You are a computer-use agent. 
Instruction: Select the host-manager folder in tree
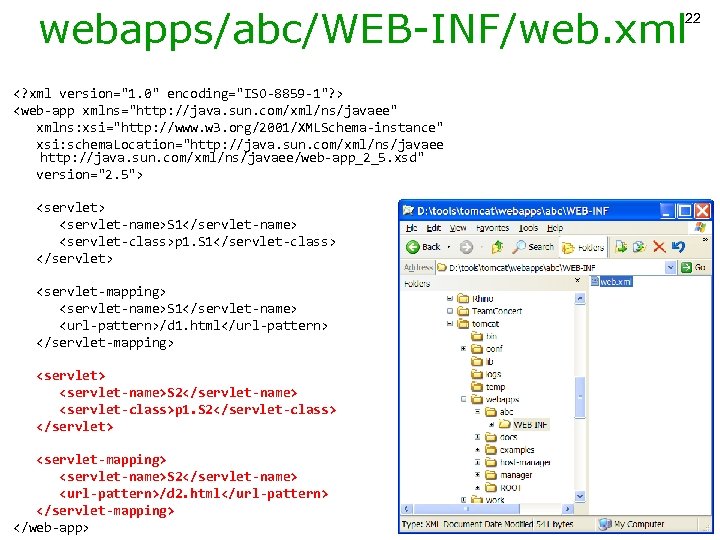pyautogui.click(x=518, y=462)
